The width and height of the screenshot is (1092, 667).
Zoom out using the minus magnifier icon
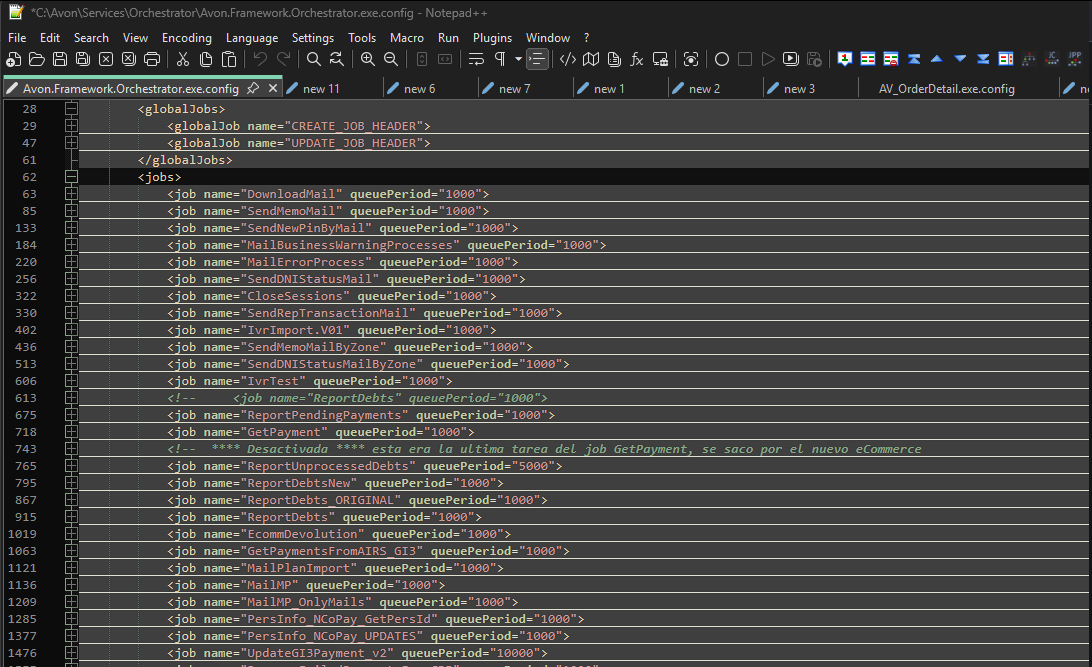(x=391, y=59)
